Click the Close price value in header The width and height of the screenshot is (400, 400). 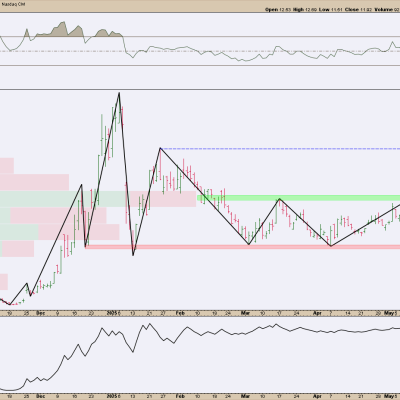(x=365, y=10)
